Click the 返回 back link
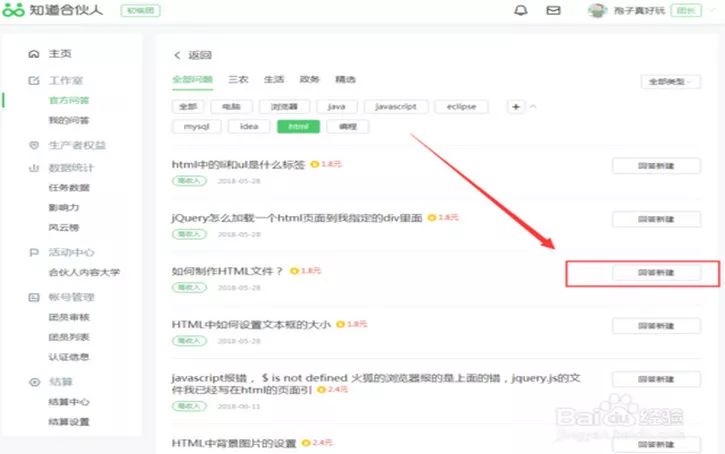Image resolution: width=725 pixels, height=454 pixels. pyautogui.click(x=200, y=55)
